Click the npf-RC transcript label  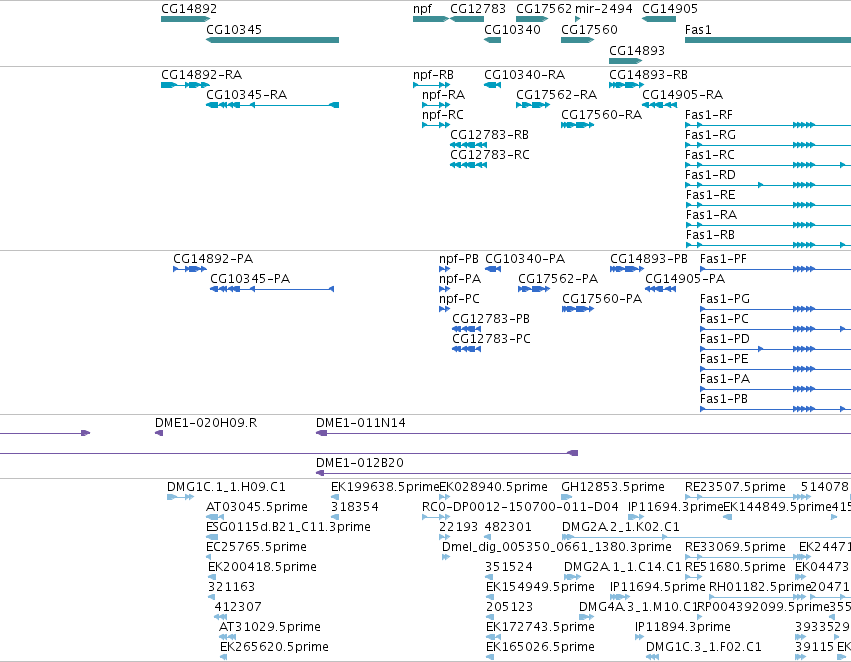coord(443,114)
